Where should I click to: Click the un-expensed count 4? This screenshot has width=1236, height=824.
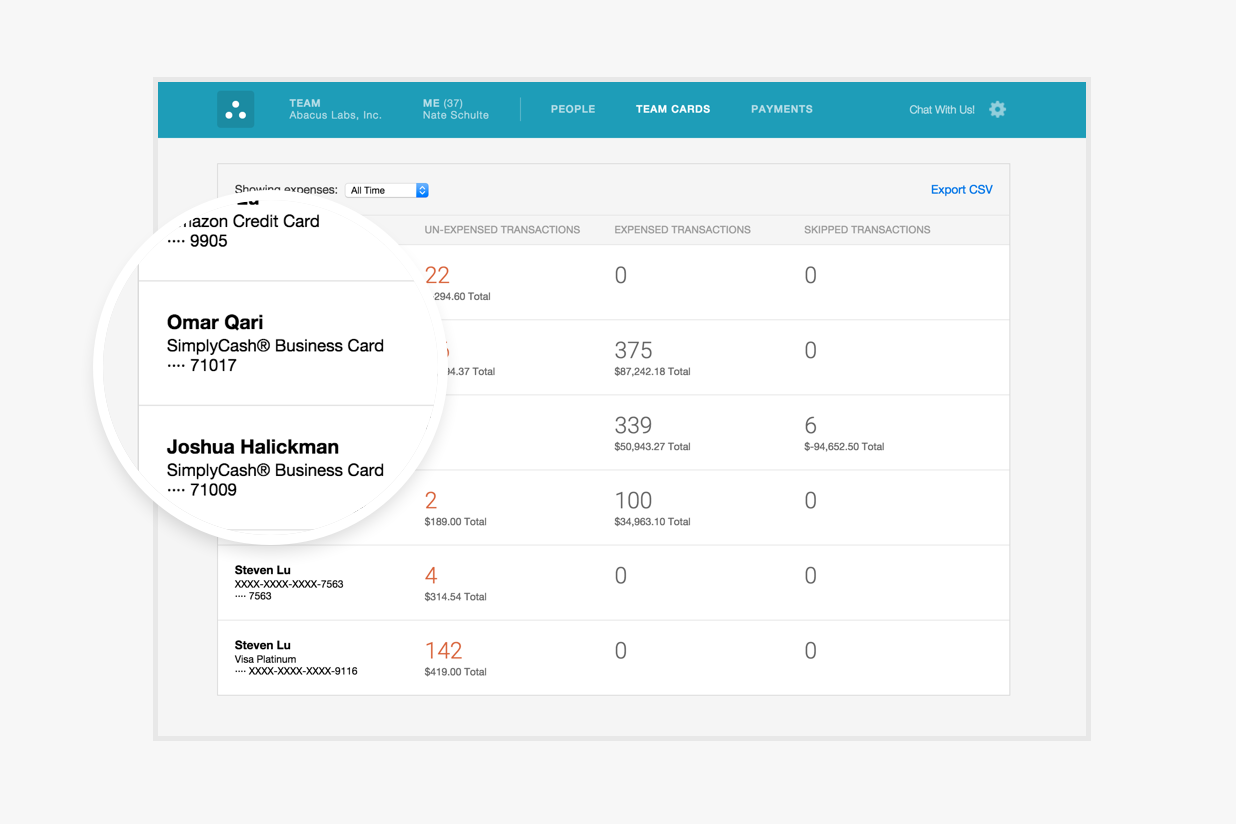[x=431, y=575]
